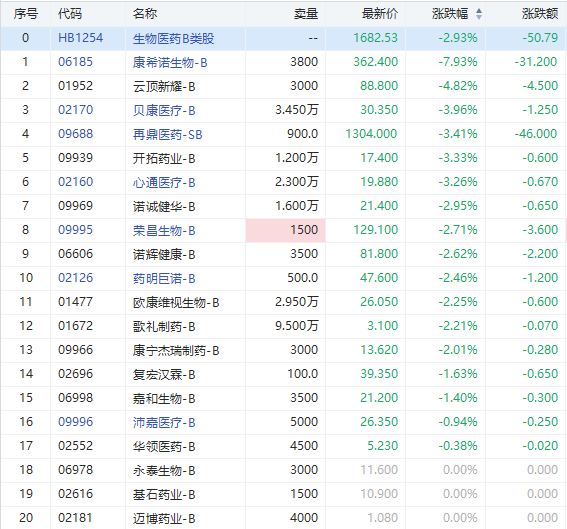Click the 涨跌额 column header
This screenshot has height=529, width=567.
point(540,14)
